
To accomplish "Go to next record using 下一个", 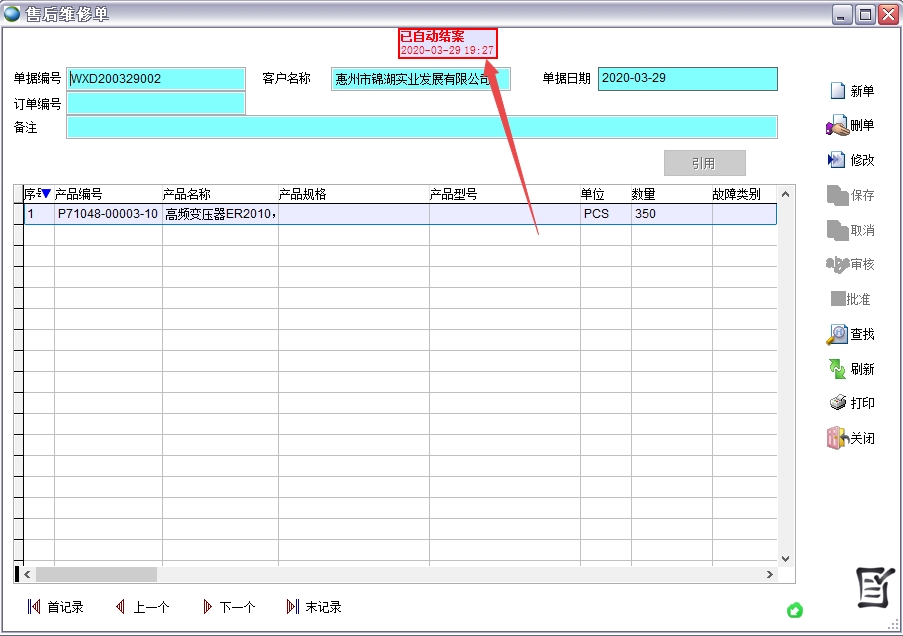I will [x=229, y=606].
